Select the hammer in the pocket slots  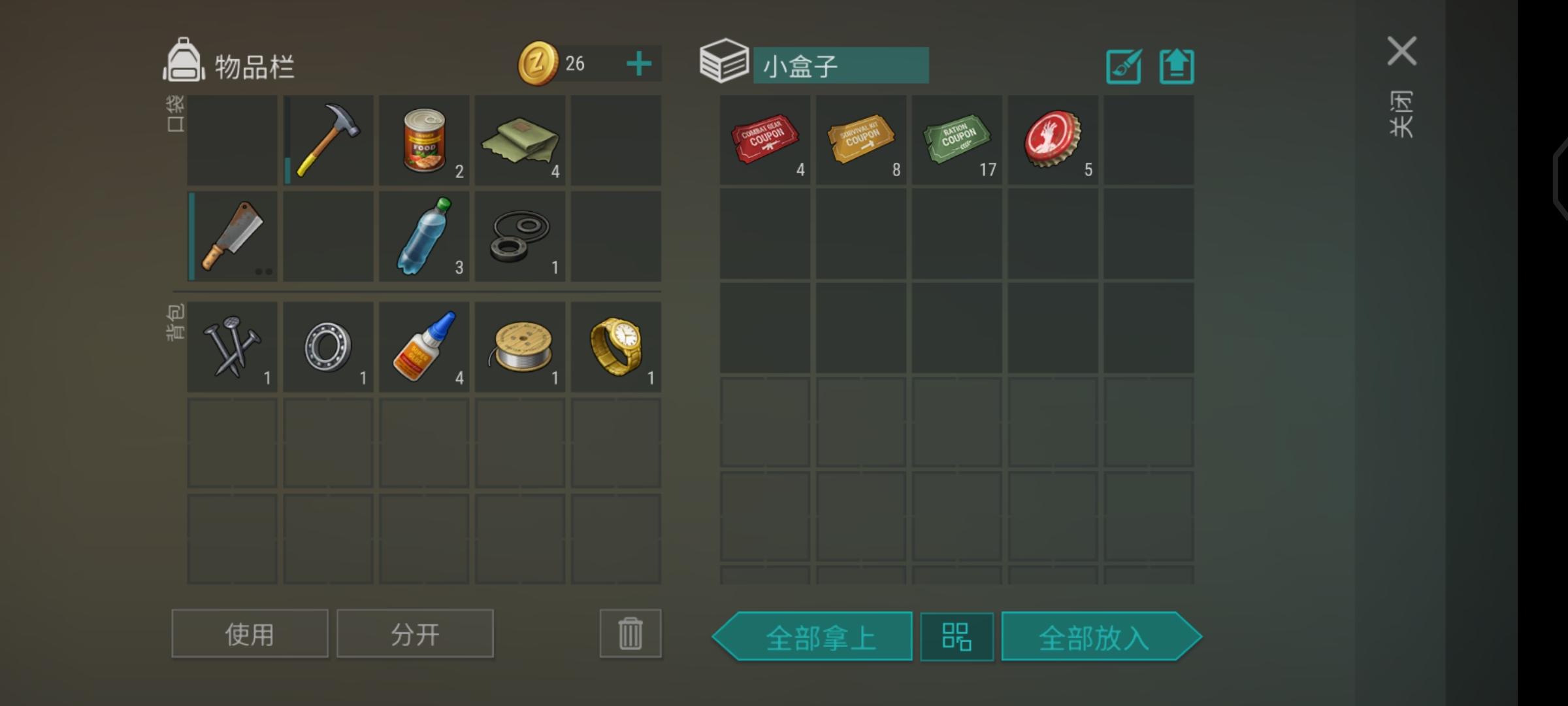pyautogui.click(x=329, y=140)
